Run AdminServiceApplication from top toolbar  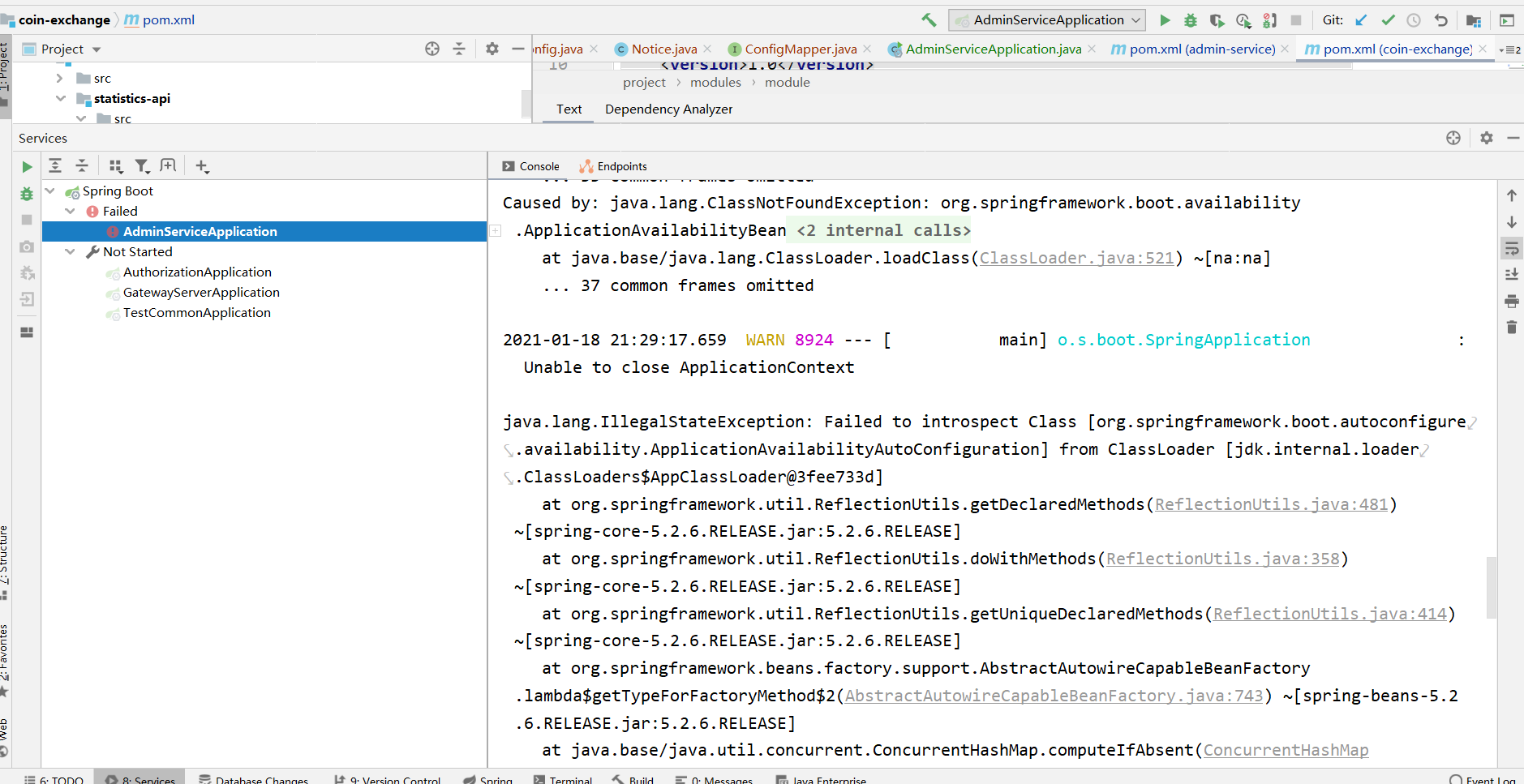click(x=1165, y=19)
